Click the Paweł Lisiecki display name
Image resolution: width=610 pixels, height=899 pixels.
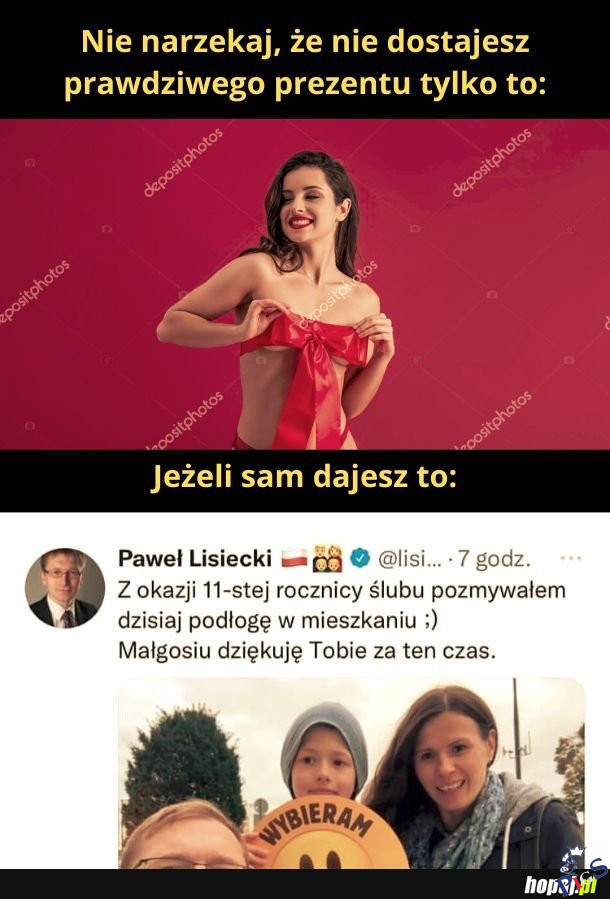coord(194,558)
